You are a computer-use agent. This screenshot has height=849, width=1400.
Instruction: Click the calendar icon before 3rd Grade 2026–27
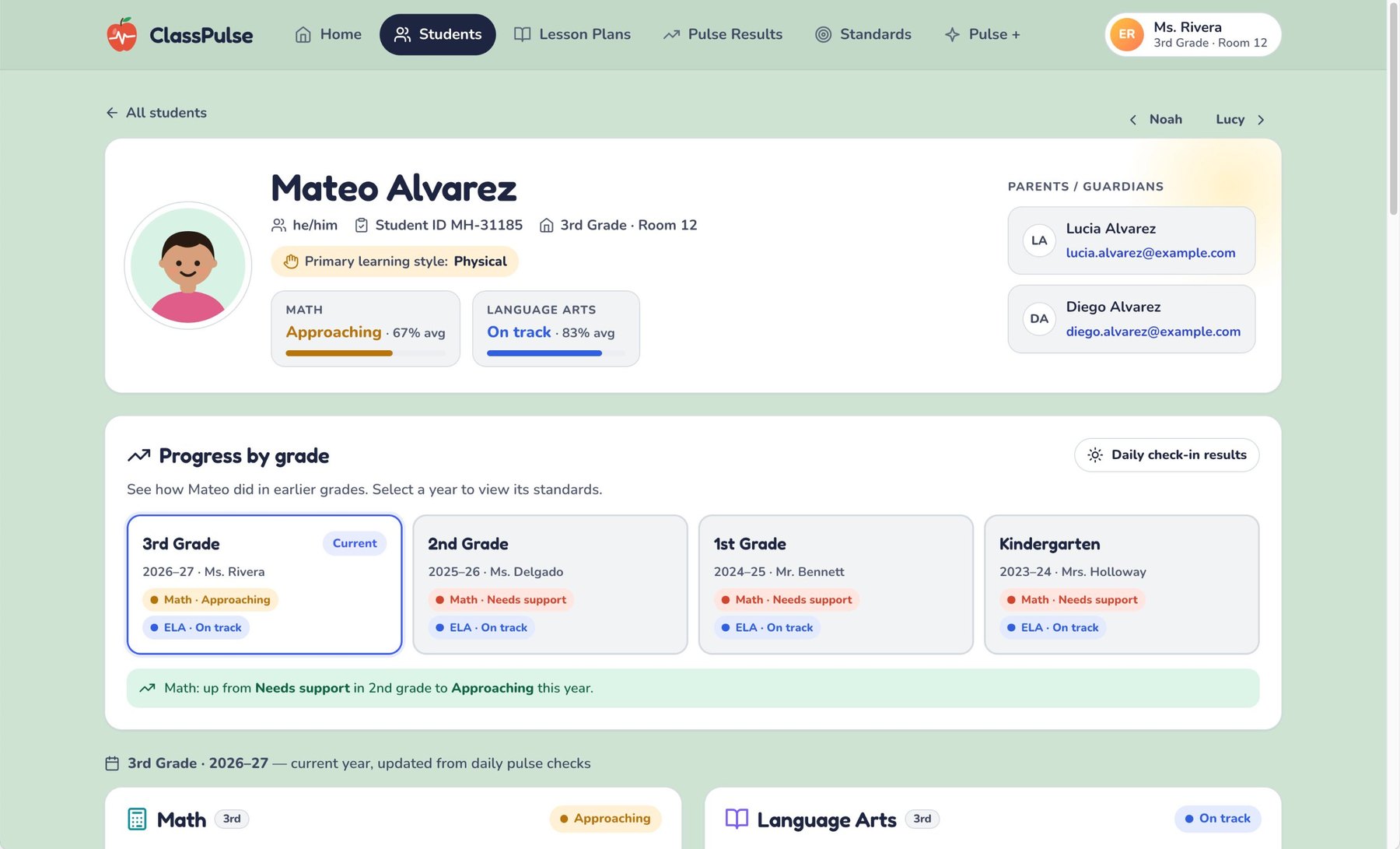click(112, 763)
